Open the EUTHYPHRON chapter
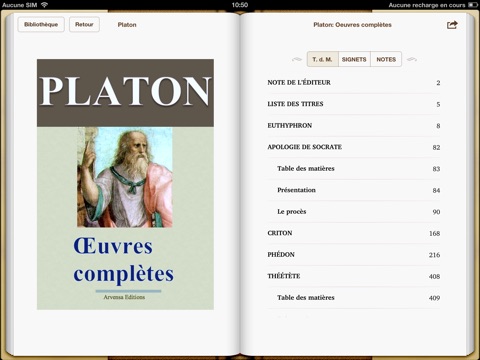Image resolution: width=480 pixels, height=360 pixels. pos(354,126)
